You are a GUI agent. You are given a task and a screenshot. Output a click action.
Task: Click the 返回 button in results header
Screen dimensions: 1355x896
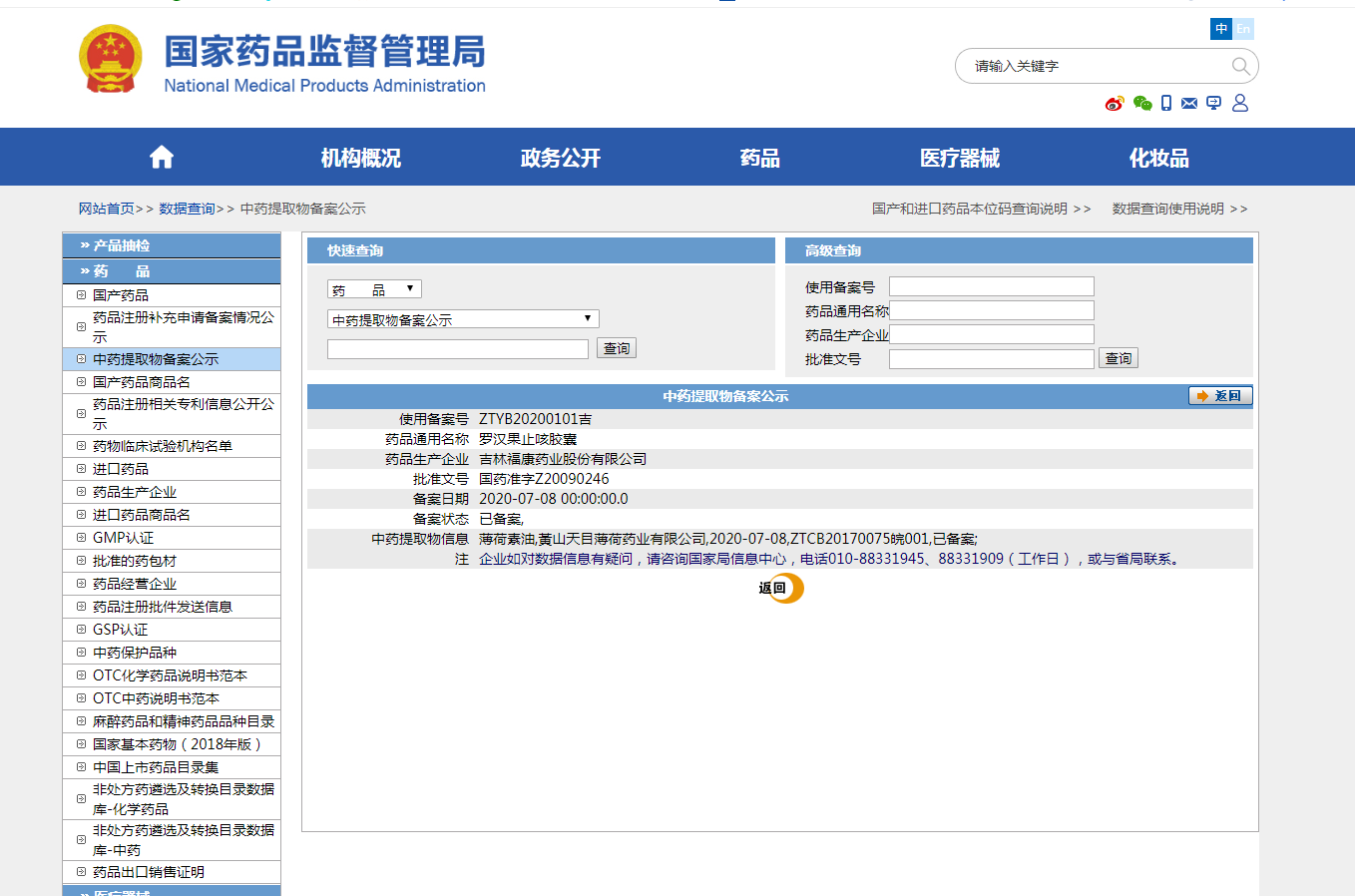(1219, 396)
